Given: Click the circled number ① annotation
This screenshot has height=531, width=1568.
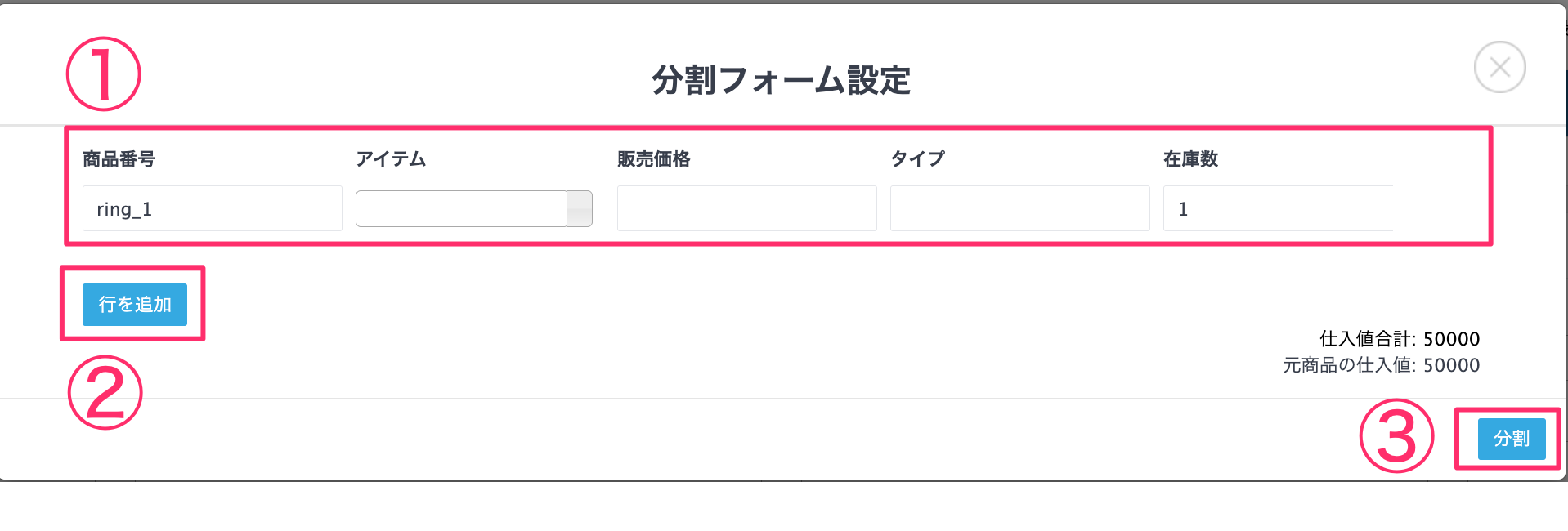Looking at the screenshot, I should [x=103, y=74].
